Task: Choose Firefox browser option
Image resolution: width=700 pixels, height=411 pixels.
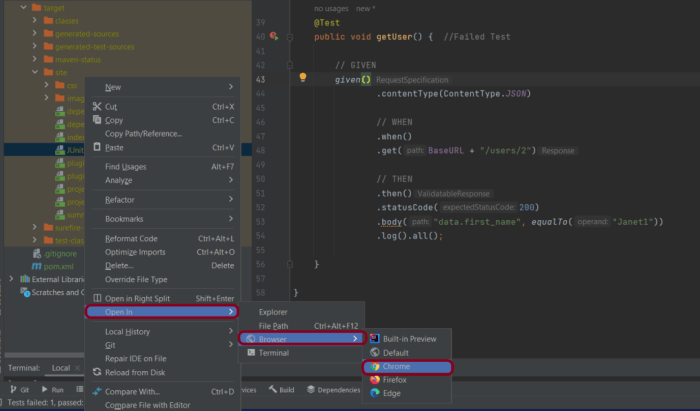Action: 408,380
